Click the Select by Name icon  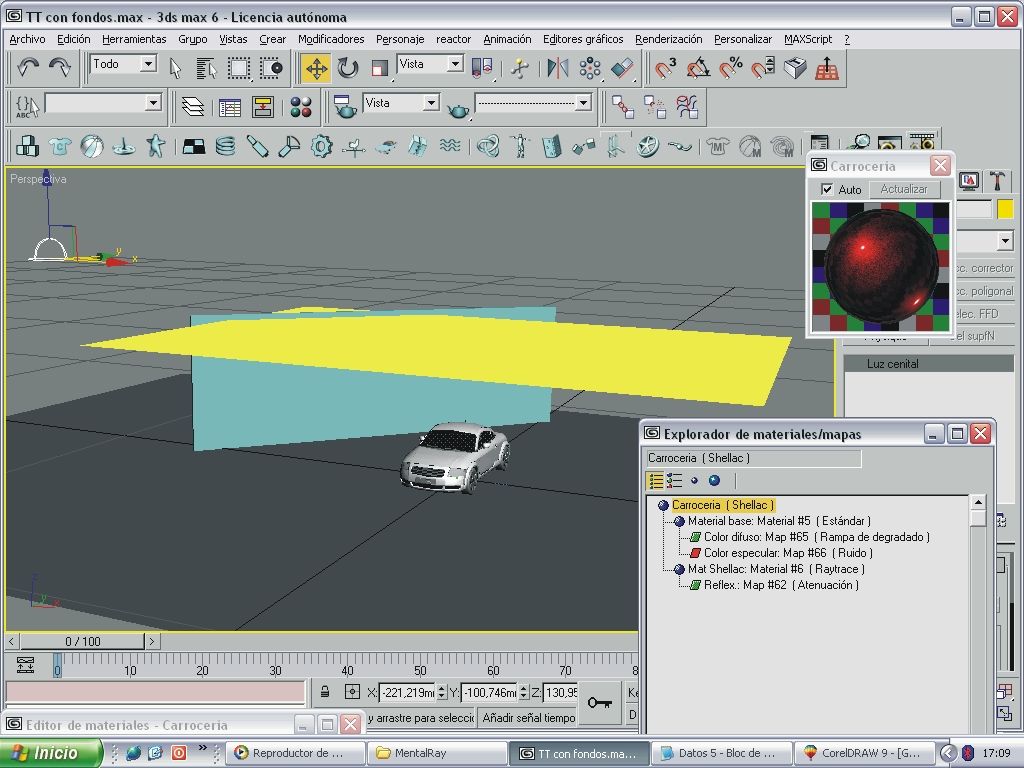[x=206, y=68]
